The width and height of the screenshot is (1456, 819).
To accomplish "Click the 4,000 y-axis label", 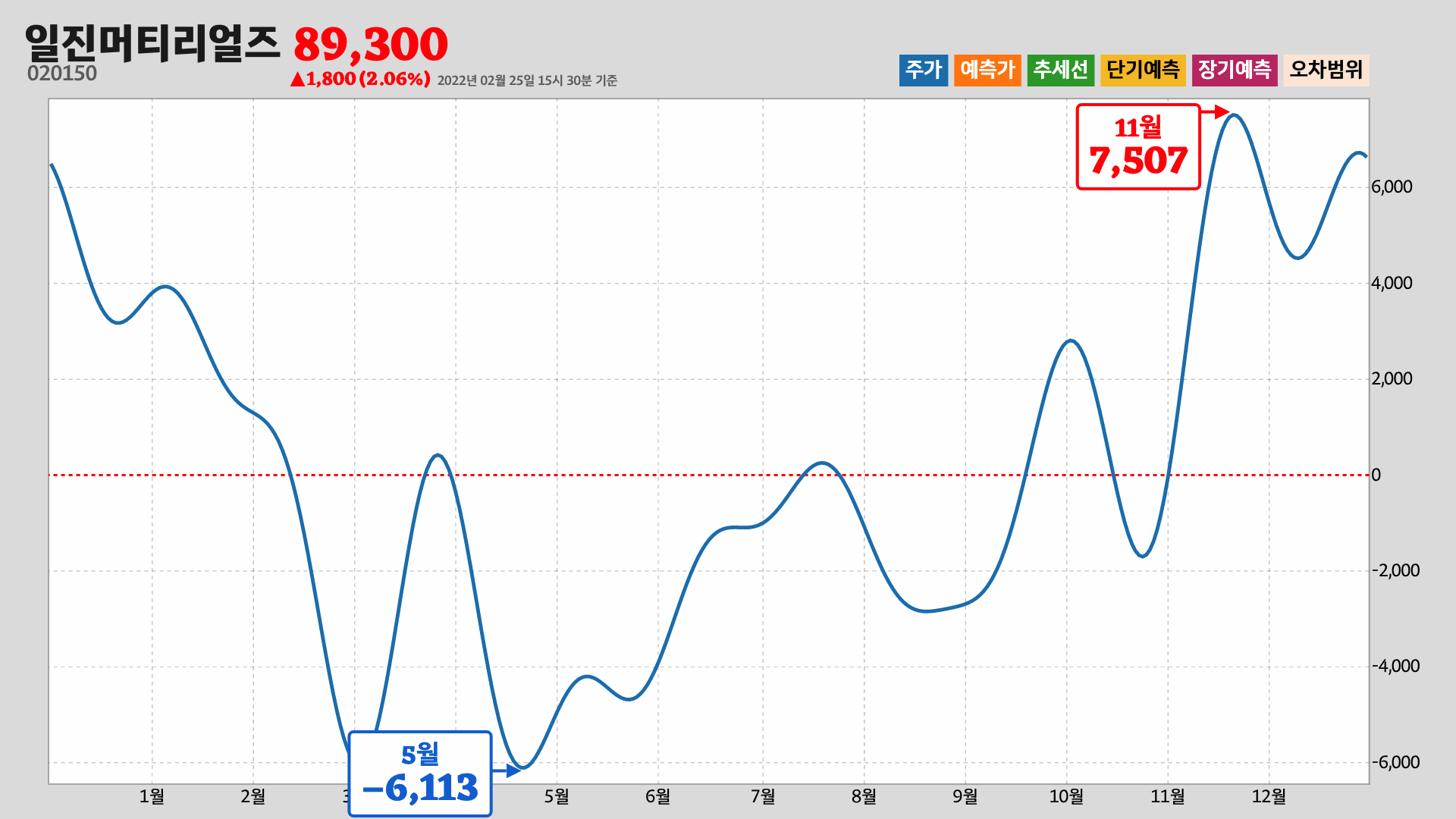I will (x=1392, y=284).
